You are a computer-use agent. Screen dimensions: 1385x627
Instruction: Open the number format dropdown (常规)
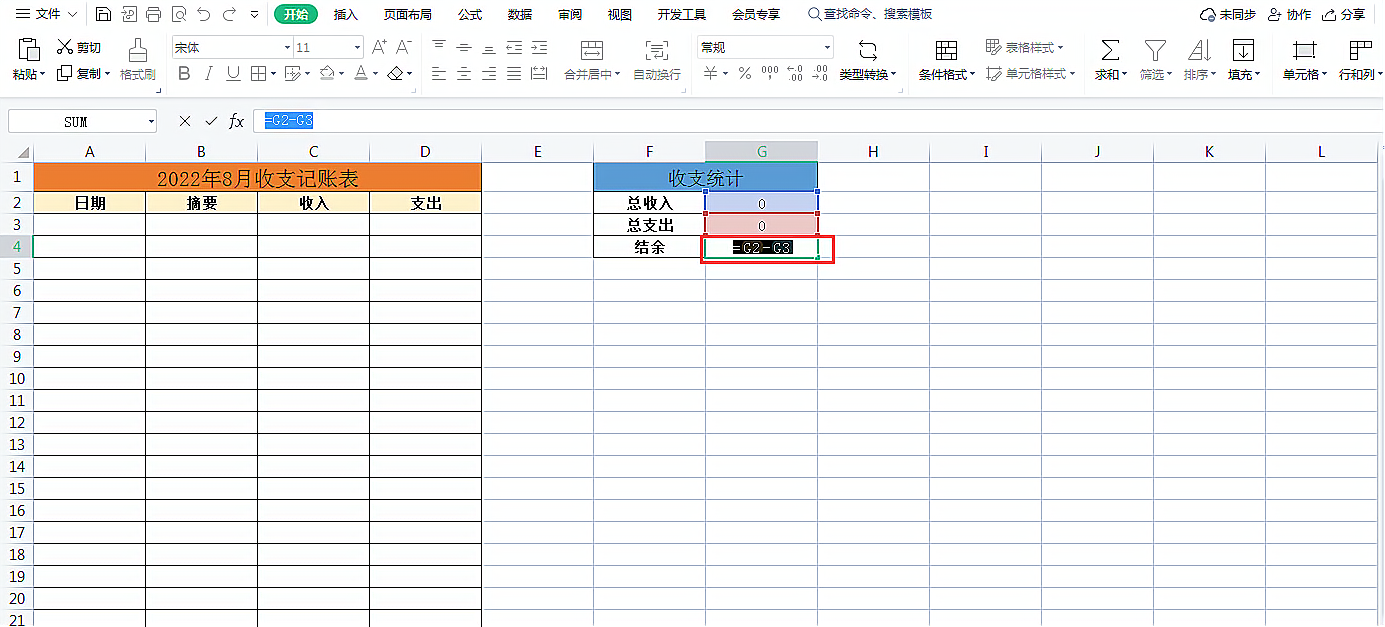827,47
